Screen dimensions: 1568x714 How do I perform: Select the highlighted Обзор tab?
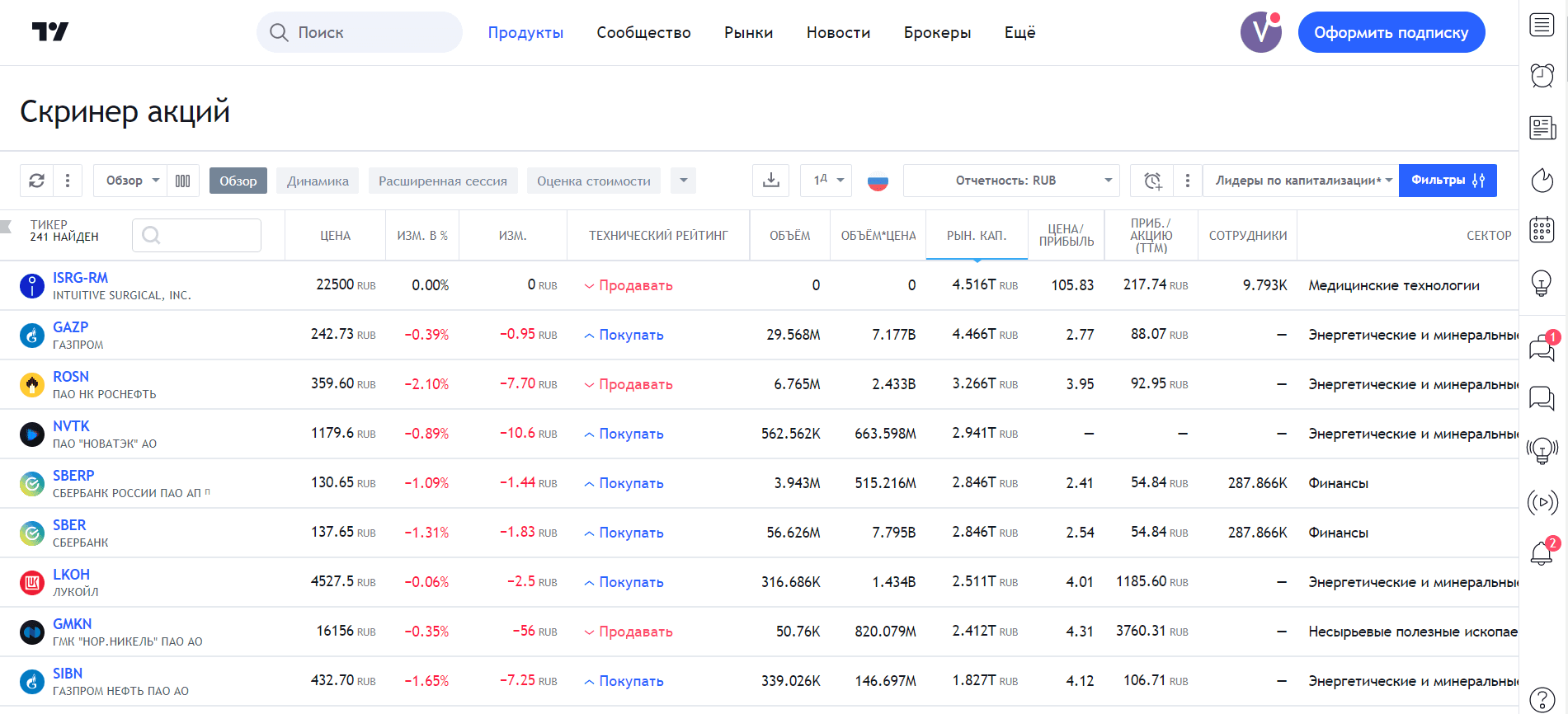coord(238,181)
